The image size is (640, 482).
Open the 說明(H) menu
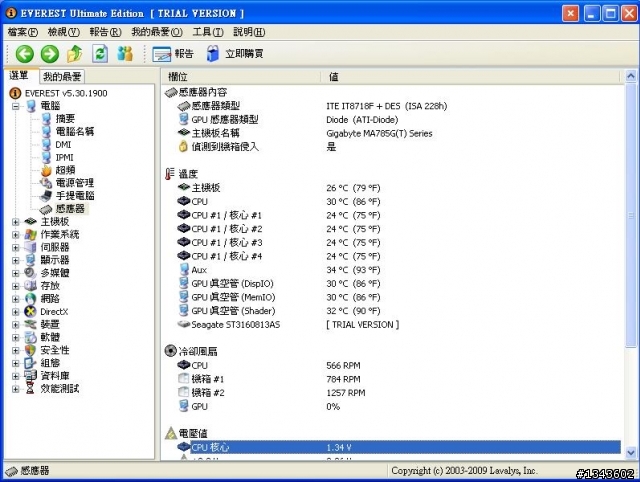249,32
